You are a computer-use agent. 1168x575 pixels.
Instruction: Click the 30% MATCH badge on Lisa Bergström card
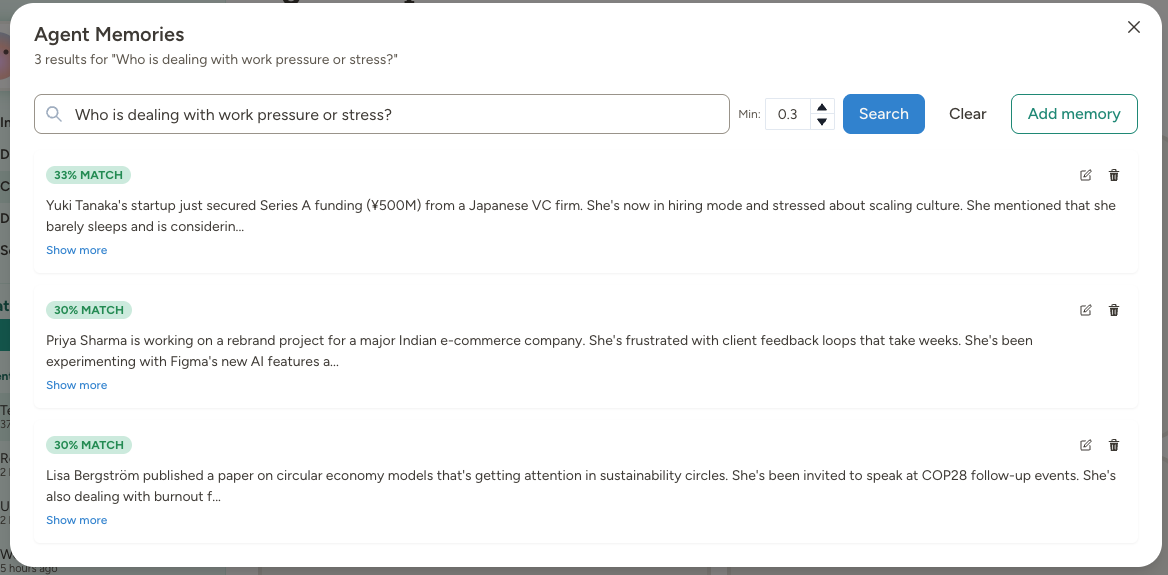pyautogui.click(x=89, y=445)
